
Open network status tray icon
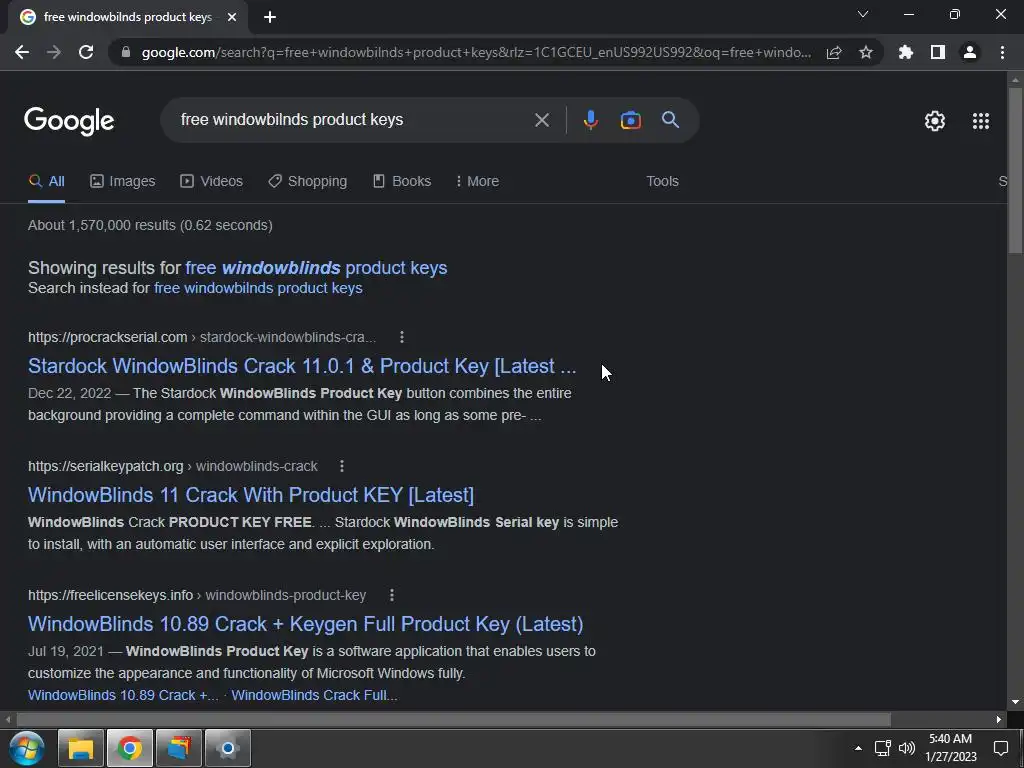click(882, 748)
